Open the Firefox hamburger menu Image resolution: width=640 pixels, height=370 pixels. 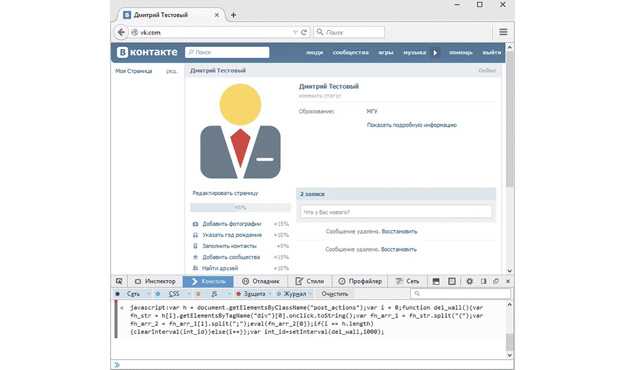503,32
